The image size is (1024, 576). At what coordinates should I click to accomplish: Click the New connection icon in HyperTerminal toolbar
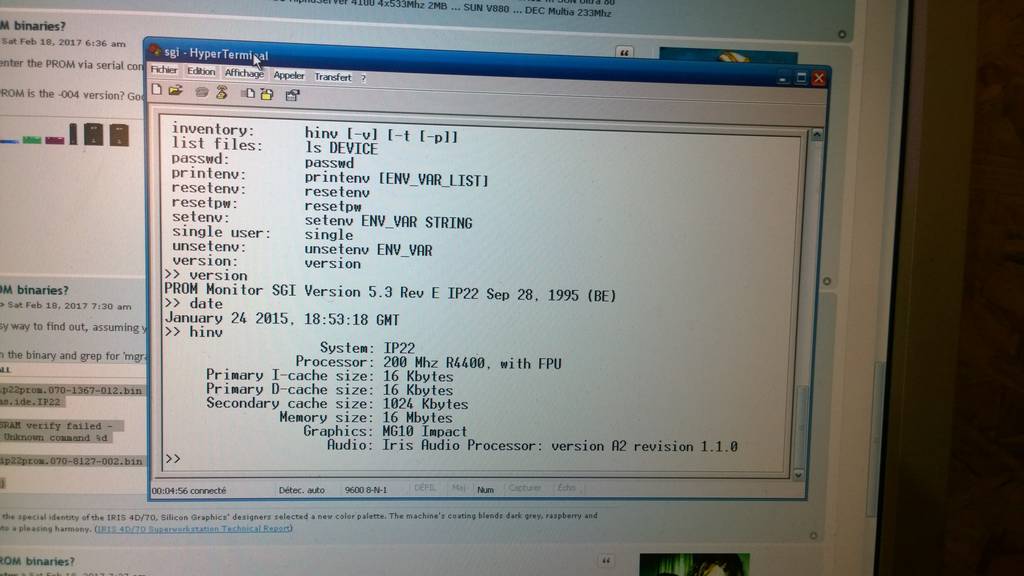pos(157,89)
